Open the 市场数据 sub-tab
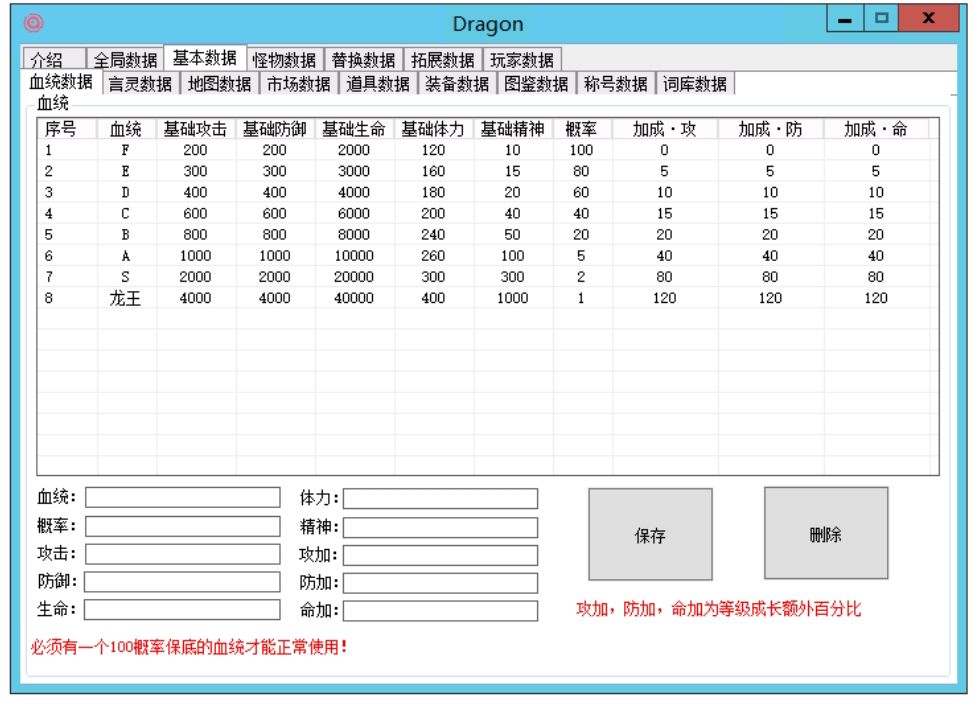 298,84
